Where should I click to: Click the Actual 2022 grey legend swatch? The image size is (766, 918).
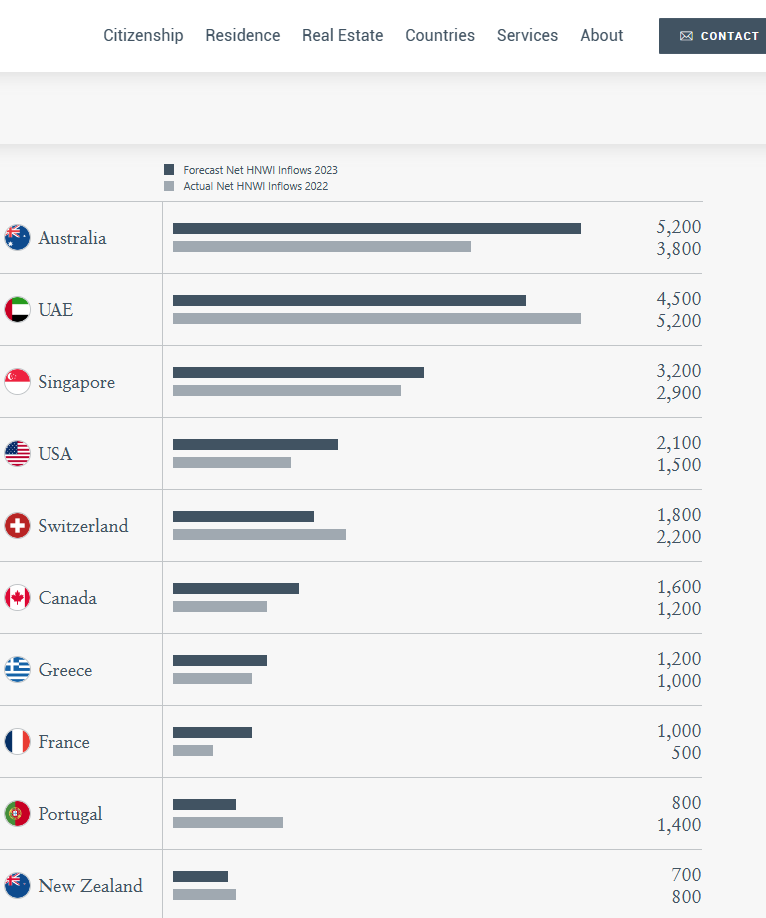pos(169,186)
